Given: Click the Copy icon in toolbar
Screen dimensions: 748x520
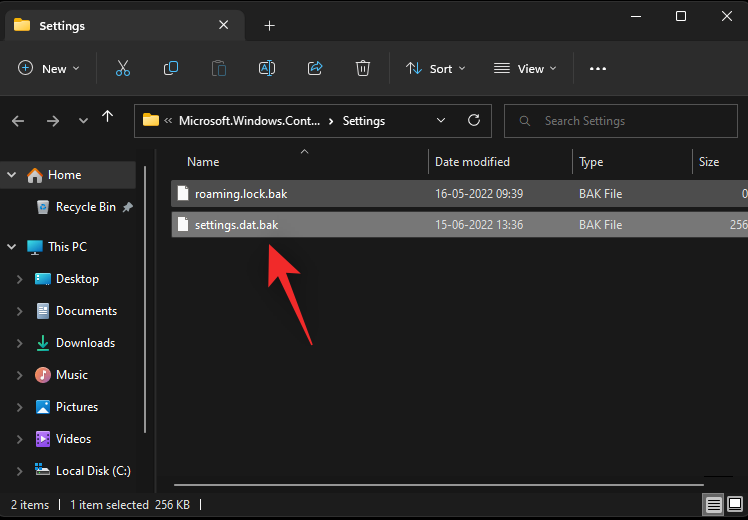Looking at the screenshot, I should (x=171, y=68).
